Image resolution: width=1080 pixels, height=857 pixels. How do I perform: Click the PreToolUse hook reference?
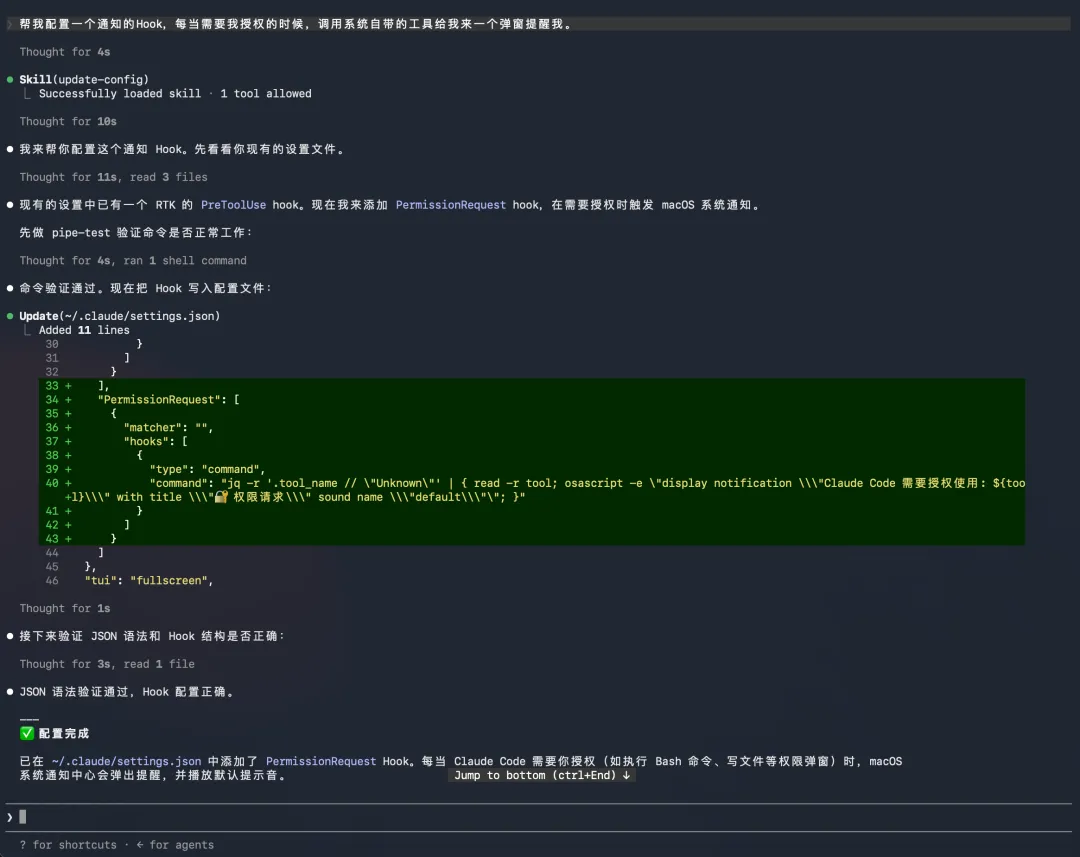point(233,205)
